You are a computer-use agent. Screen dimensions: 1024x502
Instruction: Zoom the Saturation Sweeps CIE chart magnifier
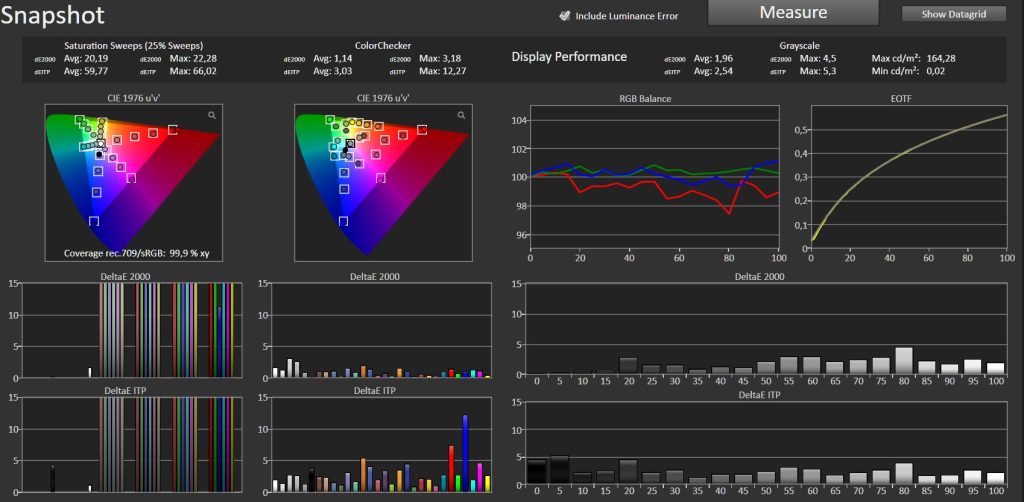click(x=212, y=115)
